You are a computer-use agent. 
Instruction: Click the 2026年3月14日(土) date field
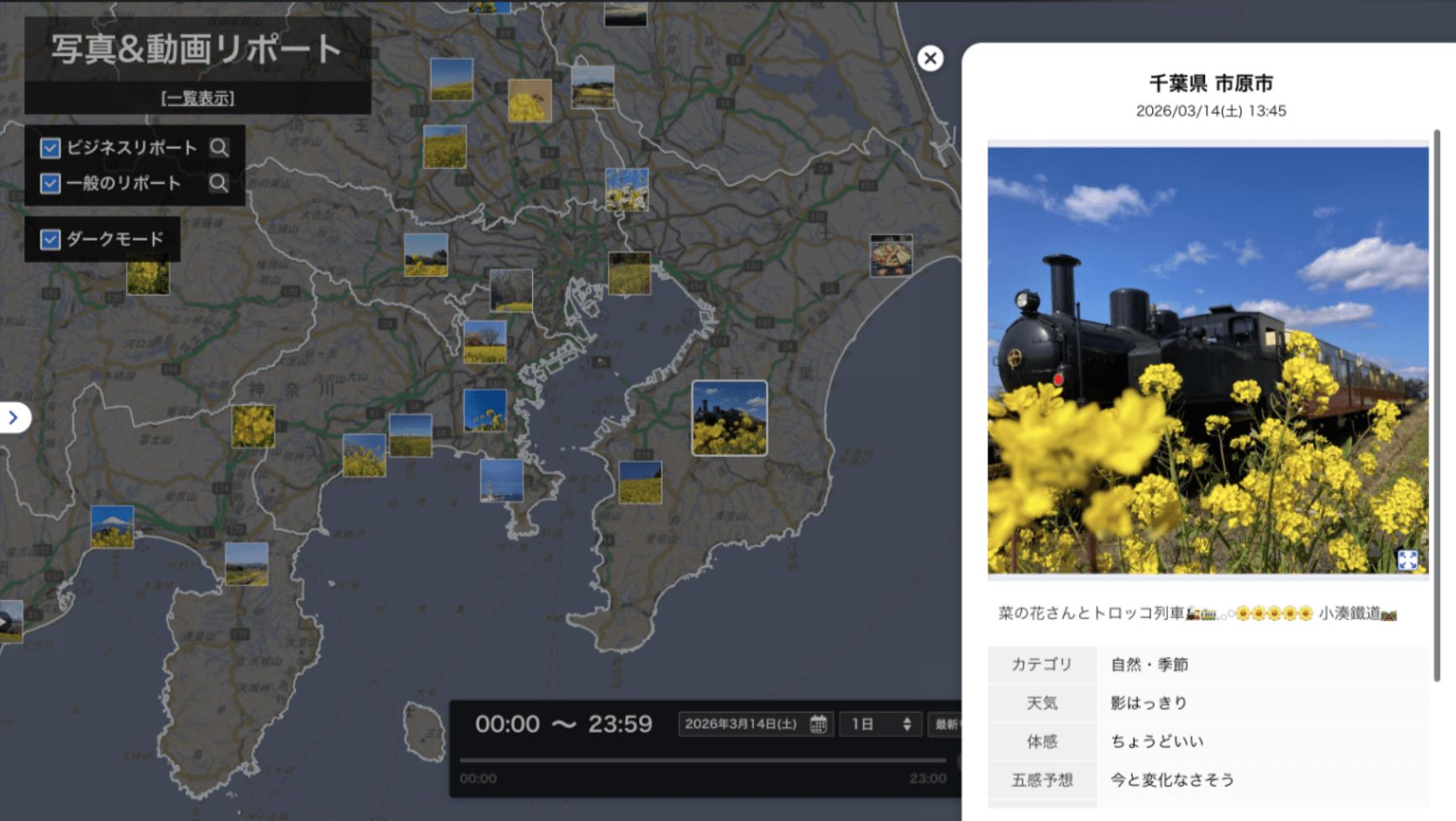[741, 724]
